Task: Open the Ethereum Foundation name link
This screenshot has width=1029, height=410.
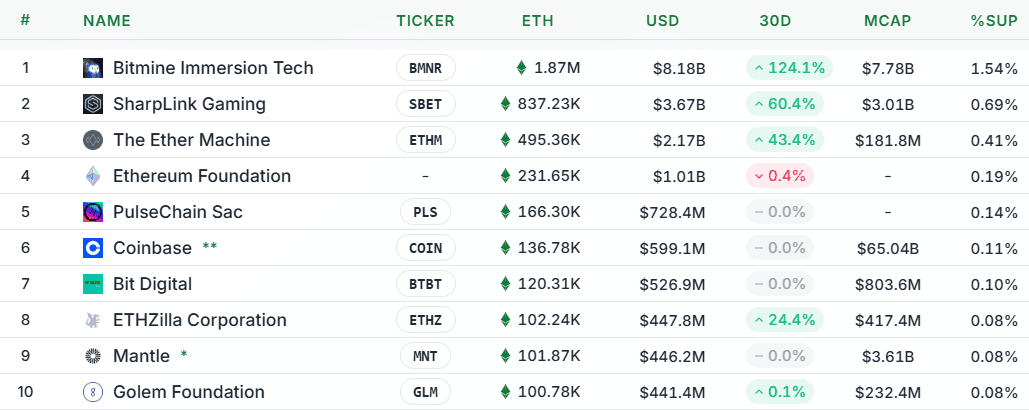Action: (x=202, y=176)
